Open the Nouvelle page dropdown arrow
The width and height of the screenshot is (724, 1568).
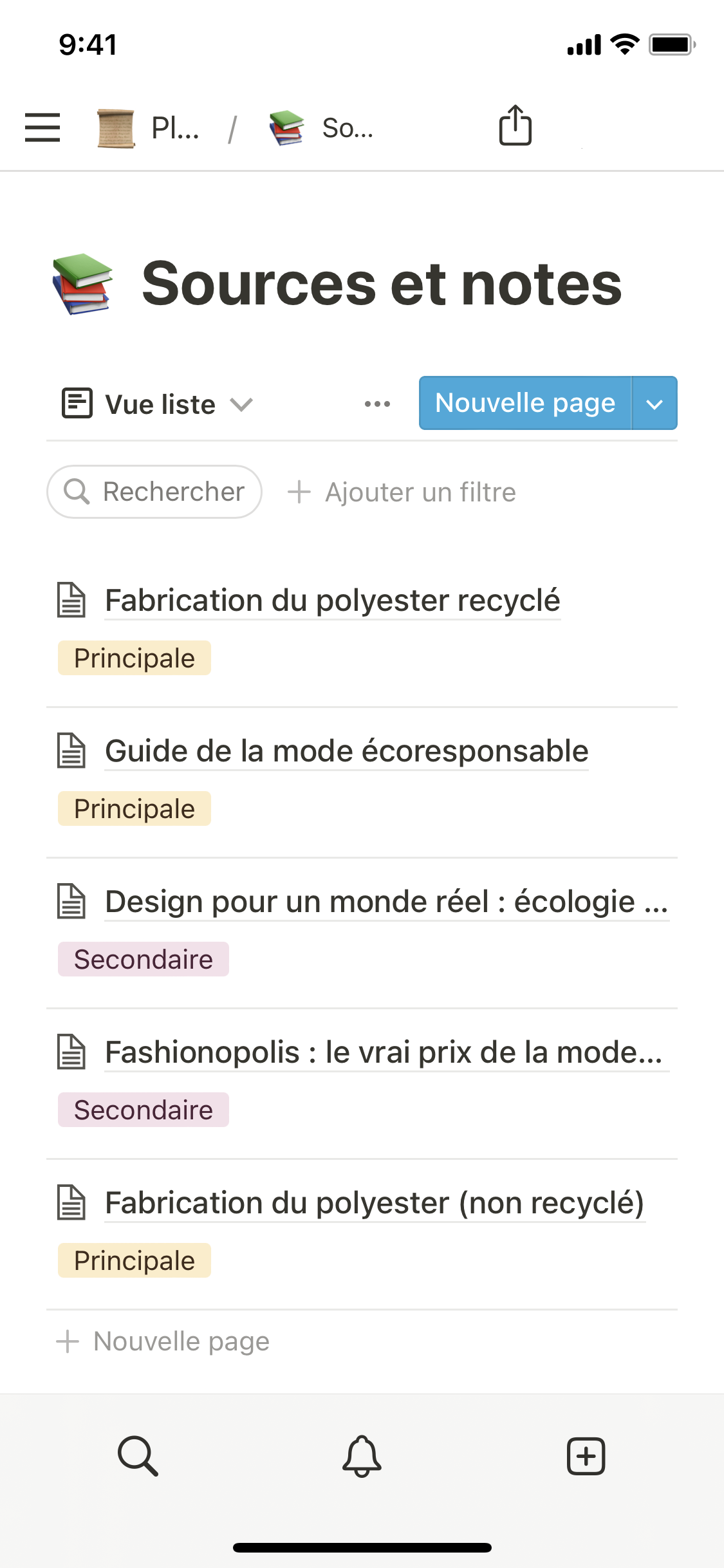[654, 404]
